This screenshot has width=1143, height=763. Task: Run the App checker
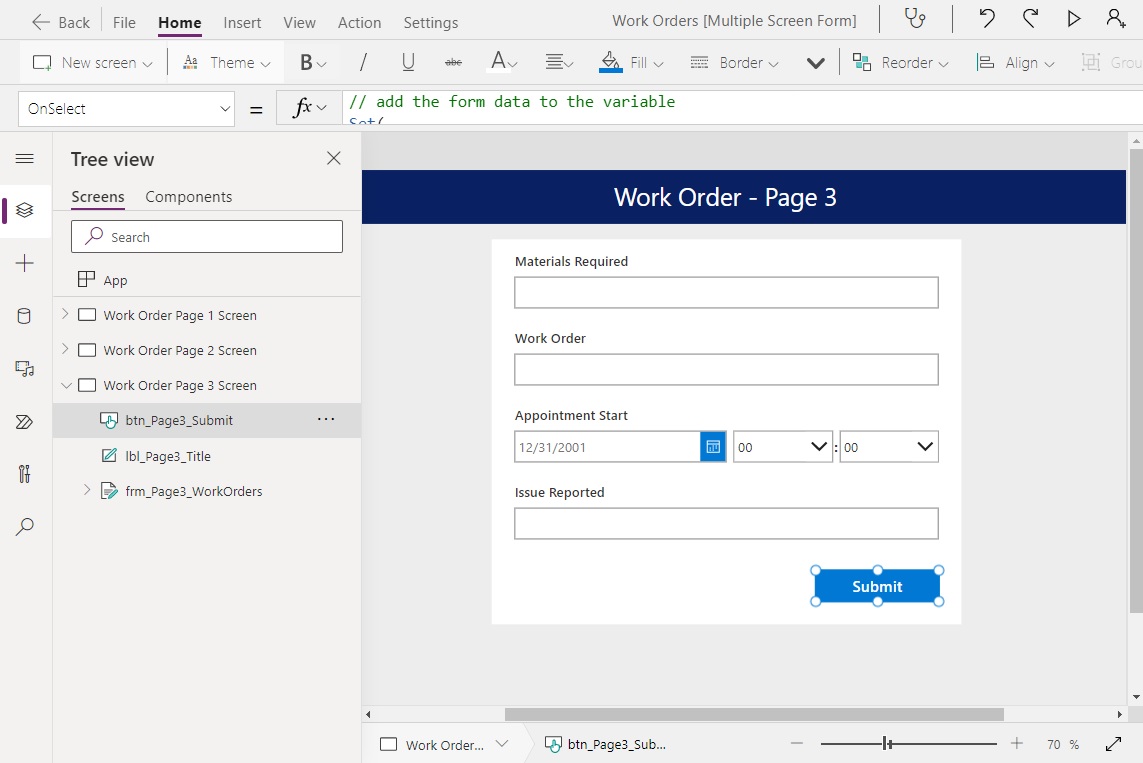pos(916,19)
